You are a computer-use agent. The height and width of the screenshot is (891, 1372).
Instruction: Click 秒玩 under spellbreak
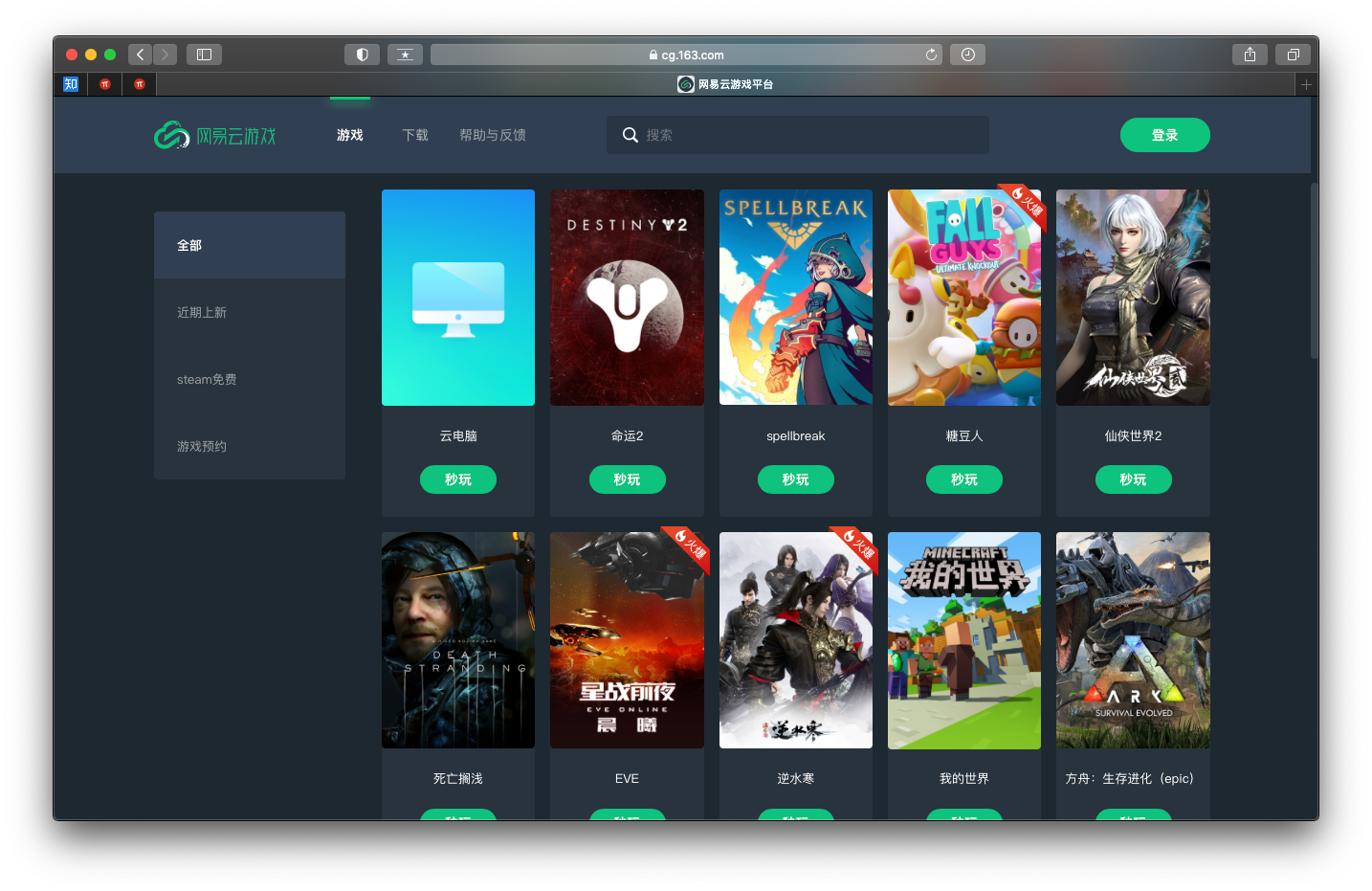[796, 479]
